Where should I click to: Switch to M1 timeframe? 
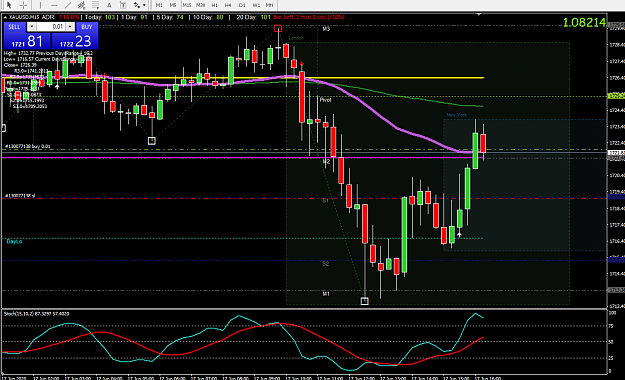(x=159, y=5)
